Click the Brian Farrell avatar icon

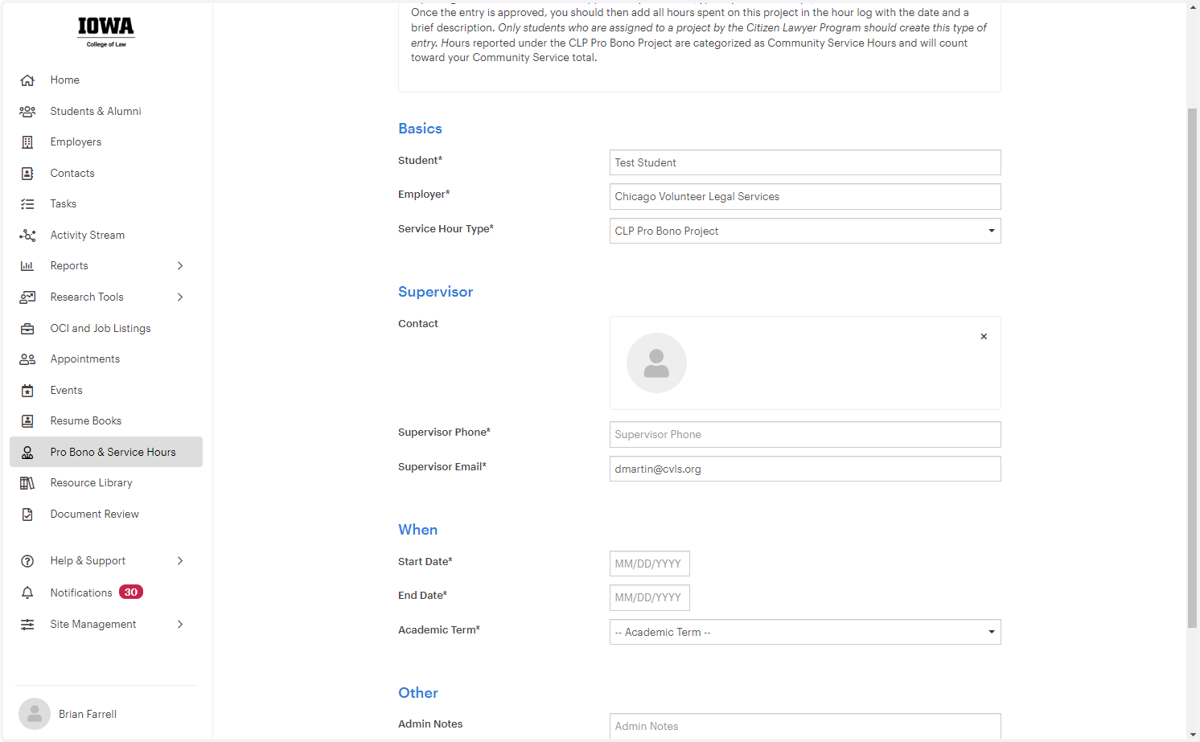pyautogui.click(x=34, y=714)
